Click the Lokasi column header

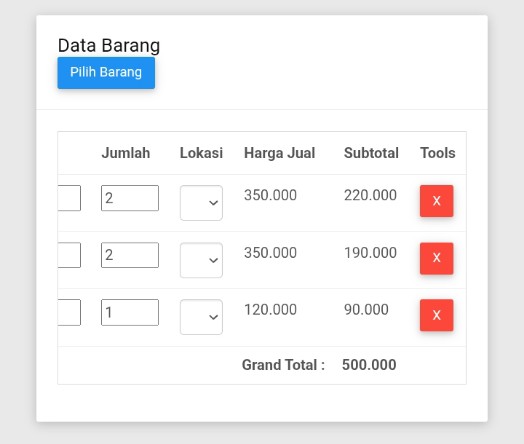[201, 153]
